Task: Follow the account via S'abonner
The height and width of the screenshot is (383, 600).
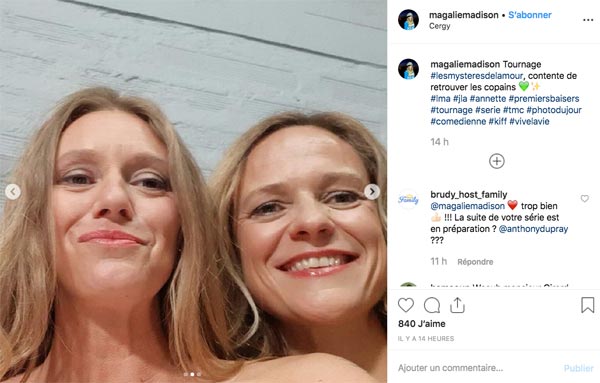Action: [x=530, y=15]
